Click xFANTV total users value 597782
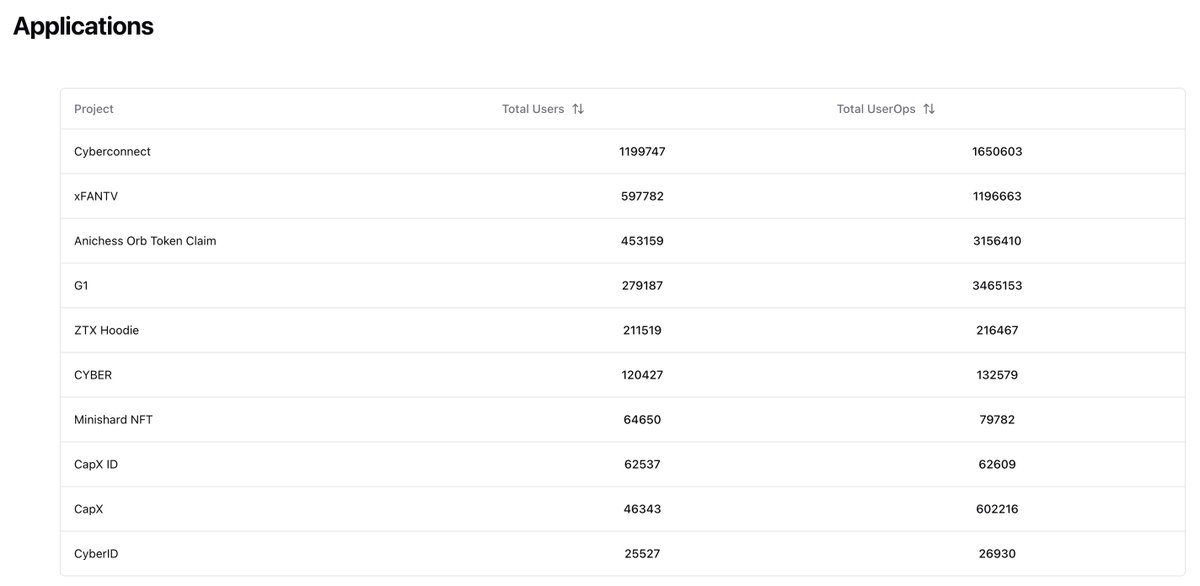The image size is (1200, 586). [642, 196]
